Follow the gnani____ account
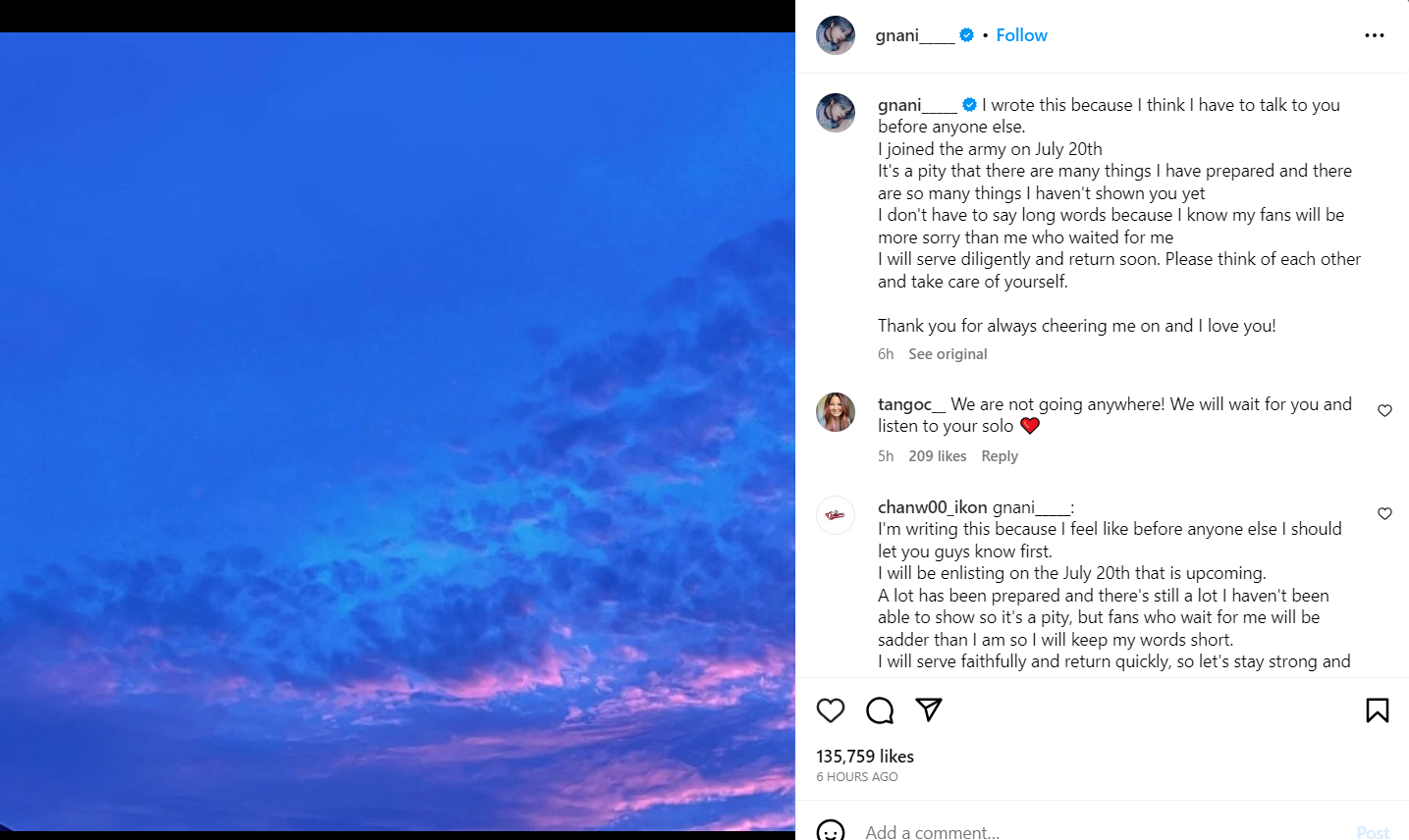 (x=1021, y=35)
